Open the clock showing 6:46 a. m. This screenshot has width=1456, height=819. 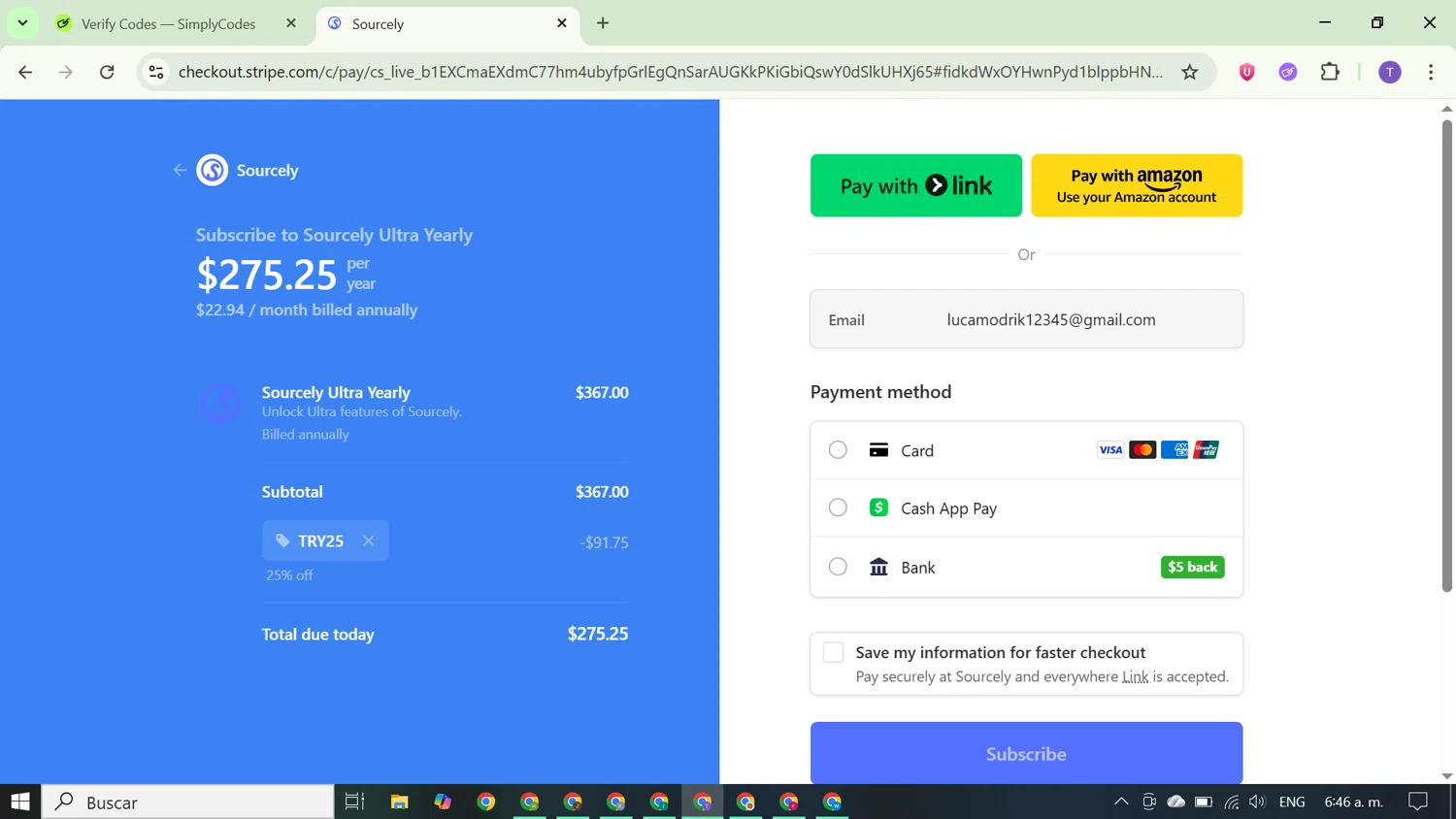(1354, 802)
